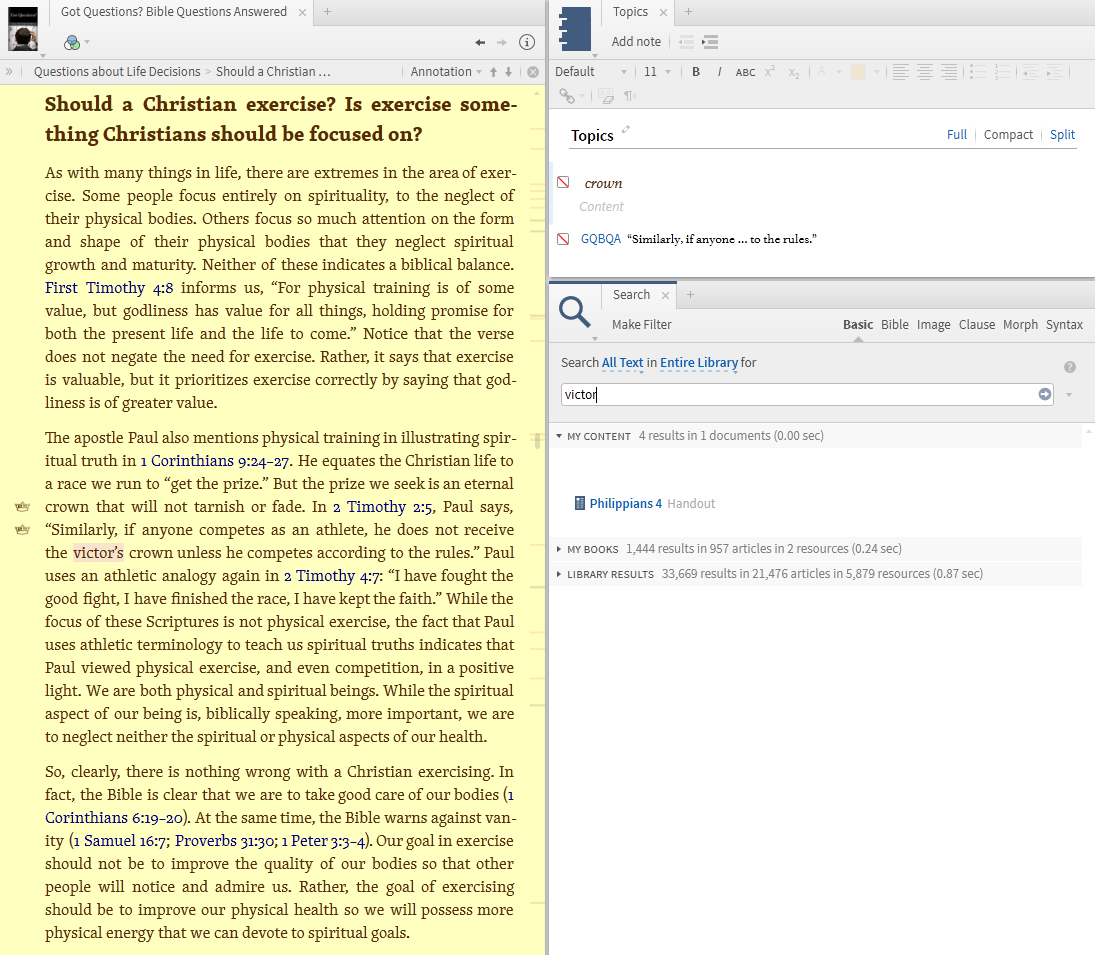Open the Default style dropdown
The width and height of the screenshot is (1095, 955).
pyautogui.click(x=591, y=72)
